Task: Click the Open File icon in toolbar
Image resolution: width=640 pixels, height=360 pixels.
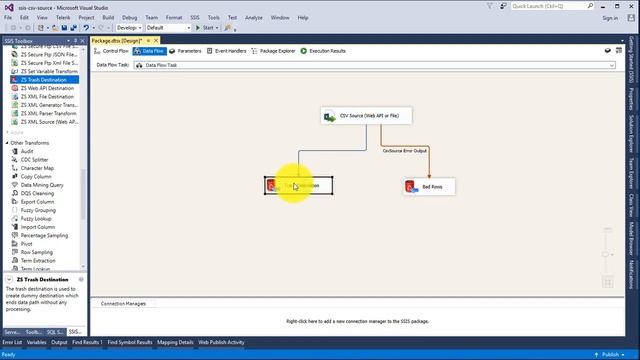Action: (54, 28)
